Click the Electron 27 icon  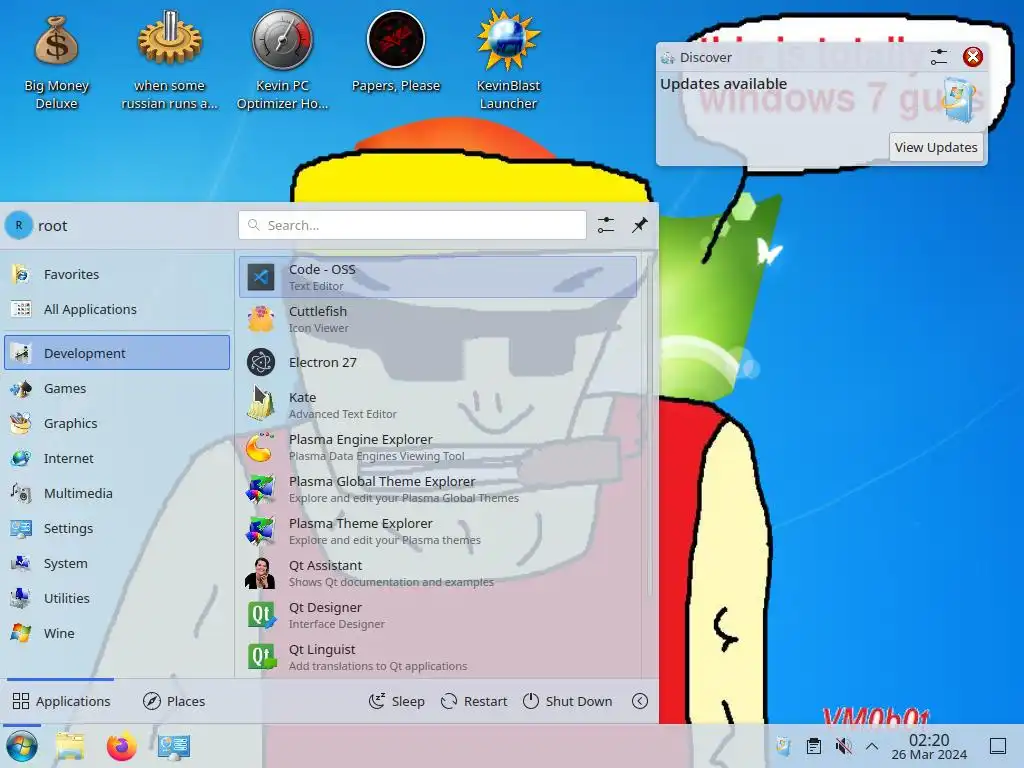click(x=261, y=362)
